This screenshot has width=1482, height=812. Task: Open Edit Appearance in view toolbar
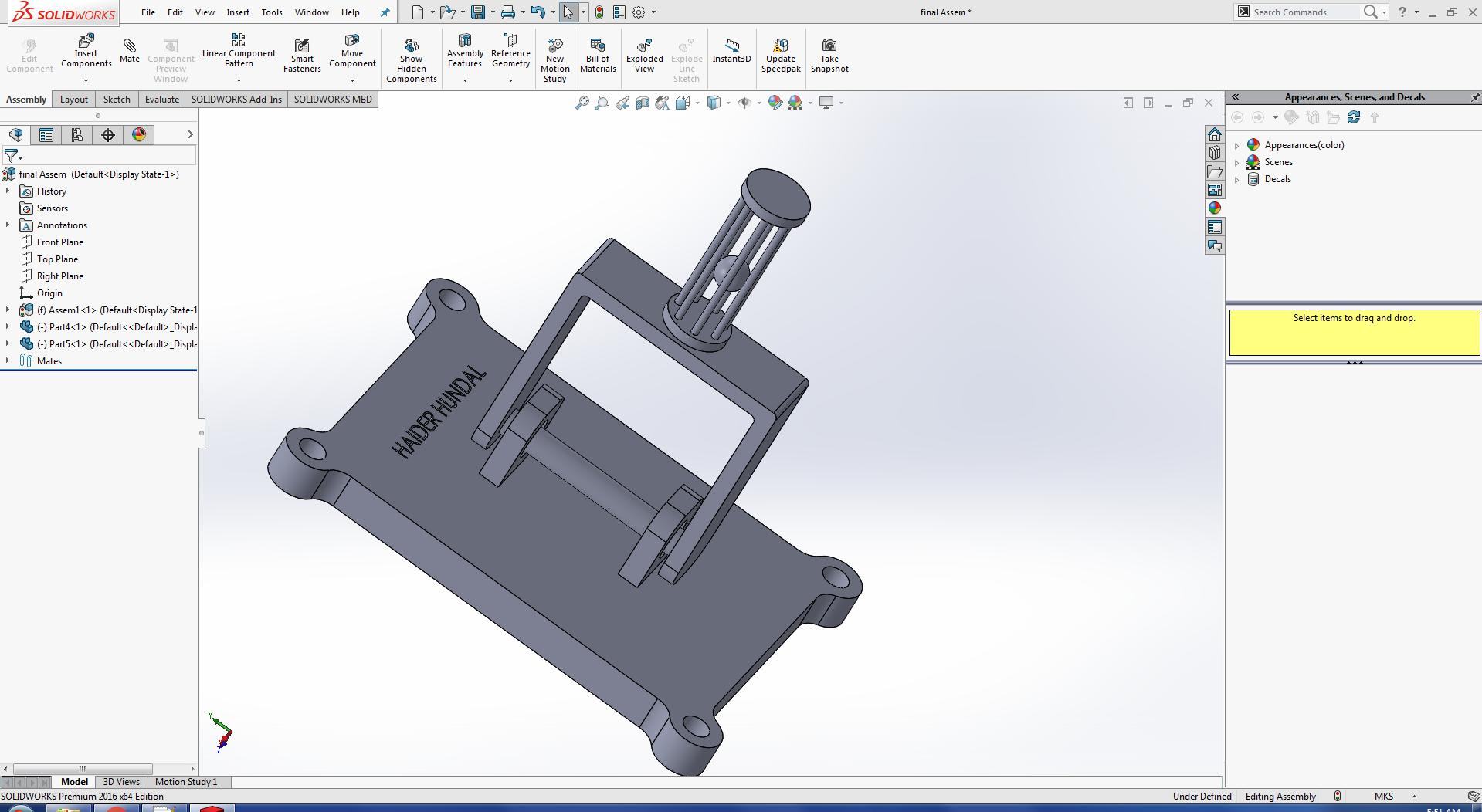(x=775, y=103)
